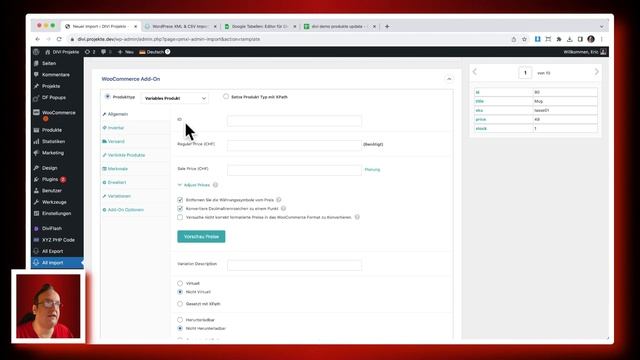Bookmark this page with the star icon

point(524,39)
